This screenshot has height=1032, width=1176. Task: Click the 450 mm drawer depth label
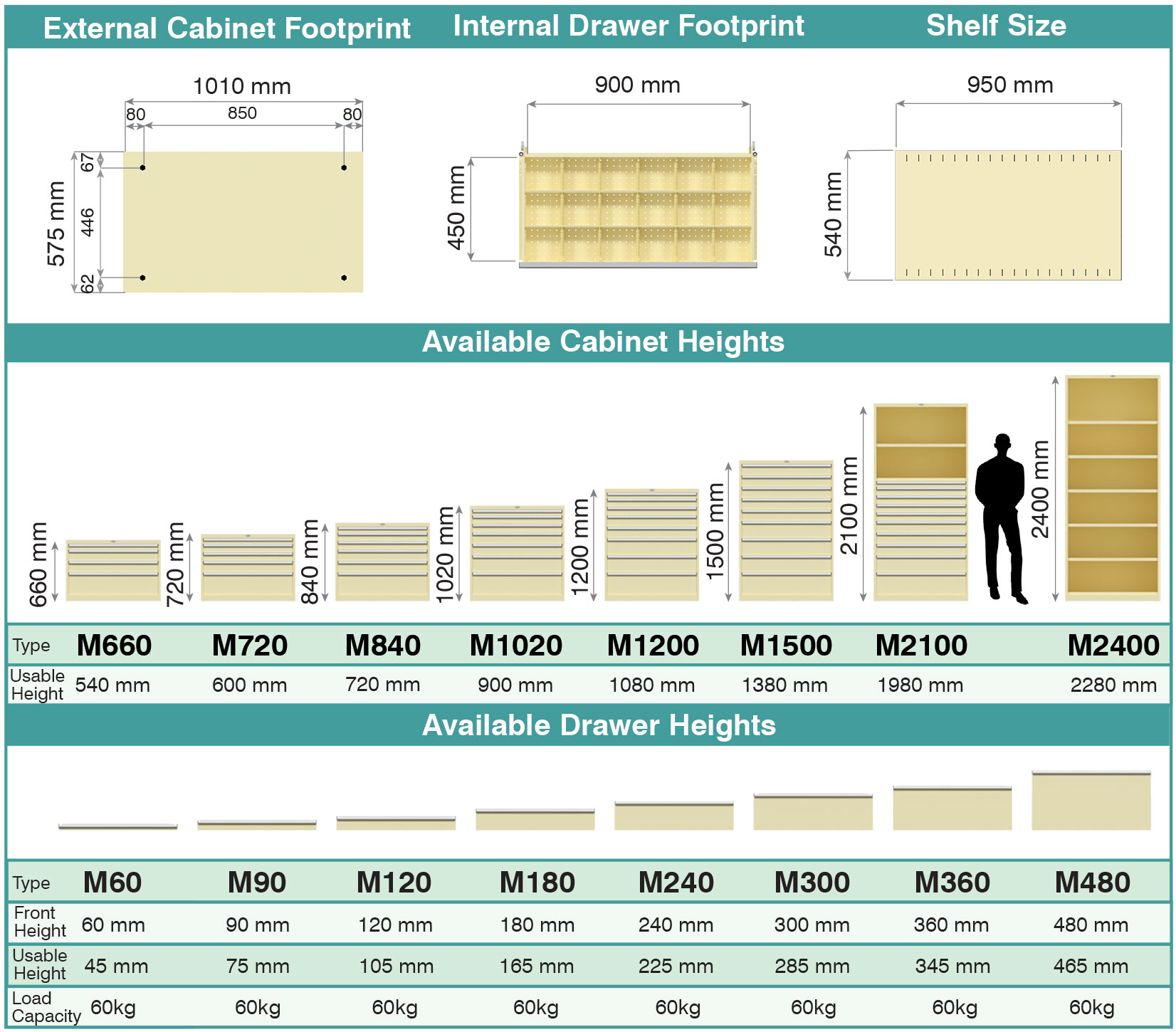coord(456,208)
